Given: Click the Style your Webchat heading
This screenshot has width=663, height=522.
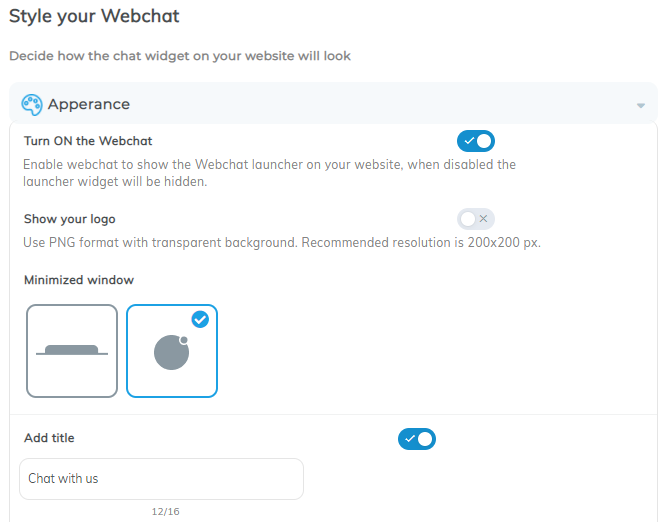Looking at the screenshot, I should pyautogui.click(x=94, y=16).
